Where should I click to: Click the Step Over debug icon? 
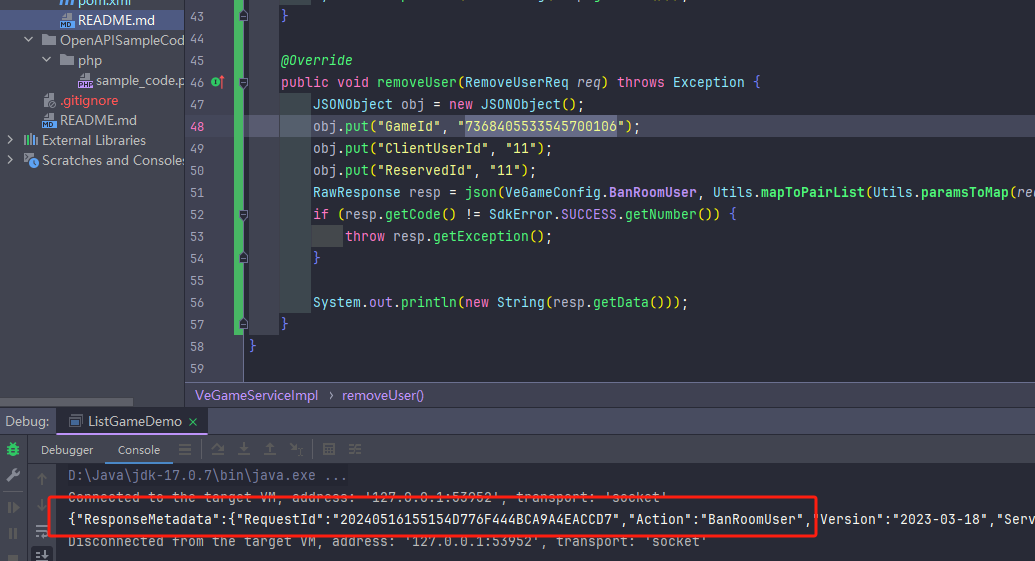tap(218, 449)
